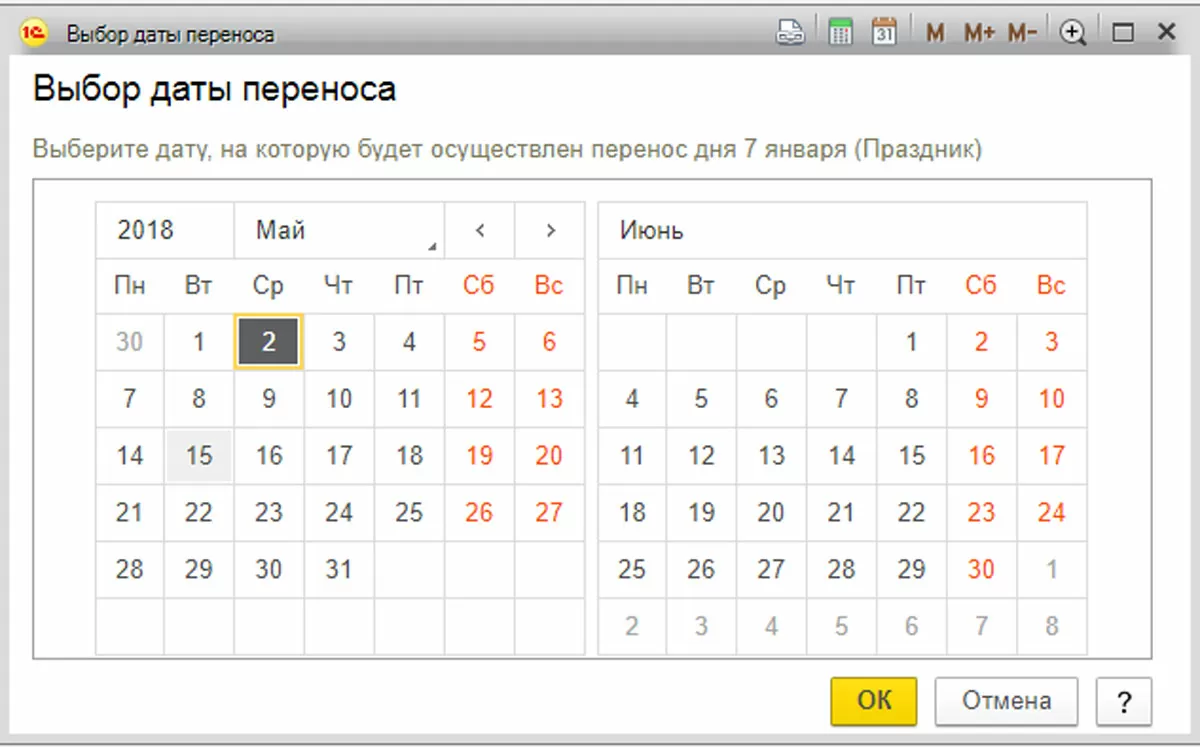Go to next month with right arrow
Screen dimensions: 1200x747
tap(550, 231)
